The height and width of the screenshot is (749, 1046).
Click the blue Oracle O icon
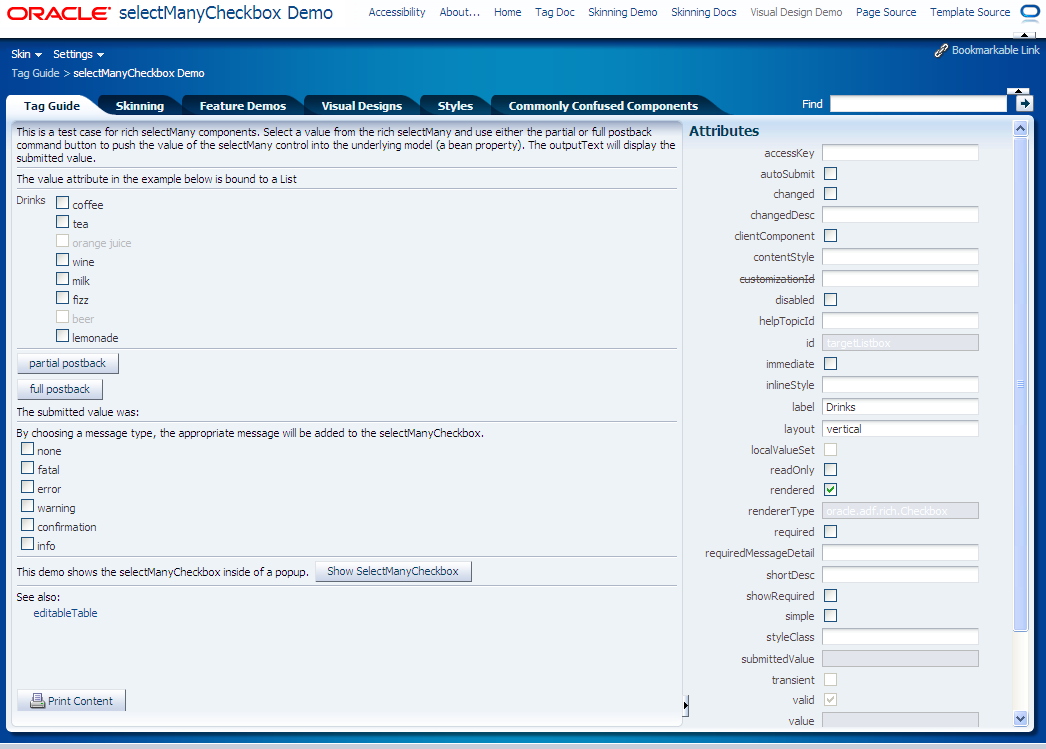point(1030,13)
